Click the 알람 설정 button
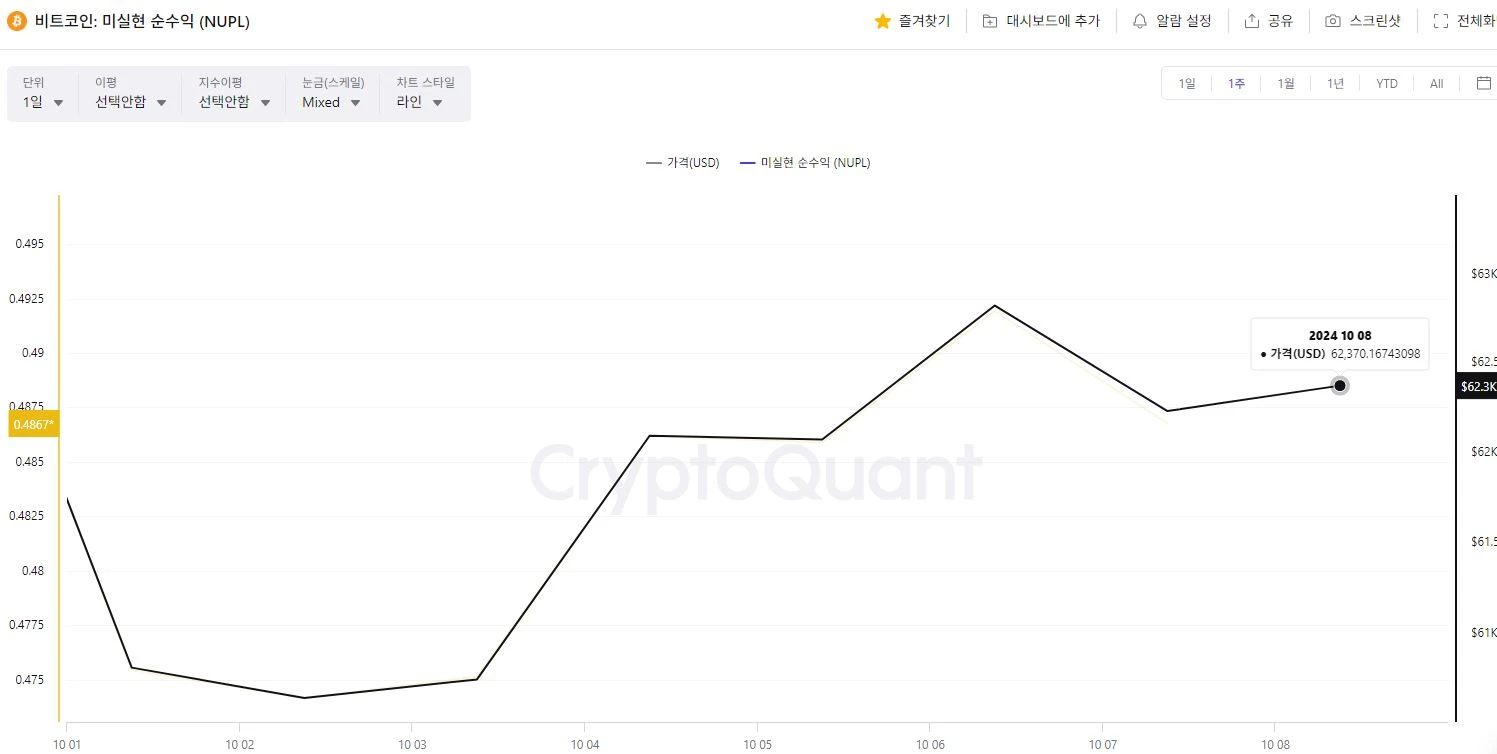Screen dimensions: 1497x754 (x=1172, y=21)
